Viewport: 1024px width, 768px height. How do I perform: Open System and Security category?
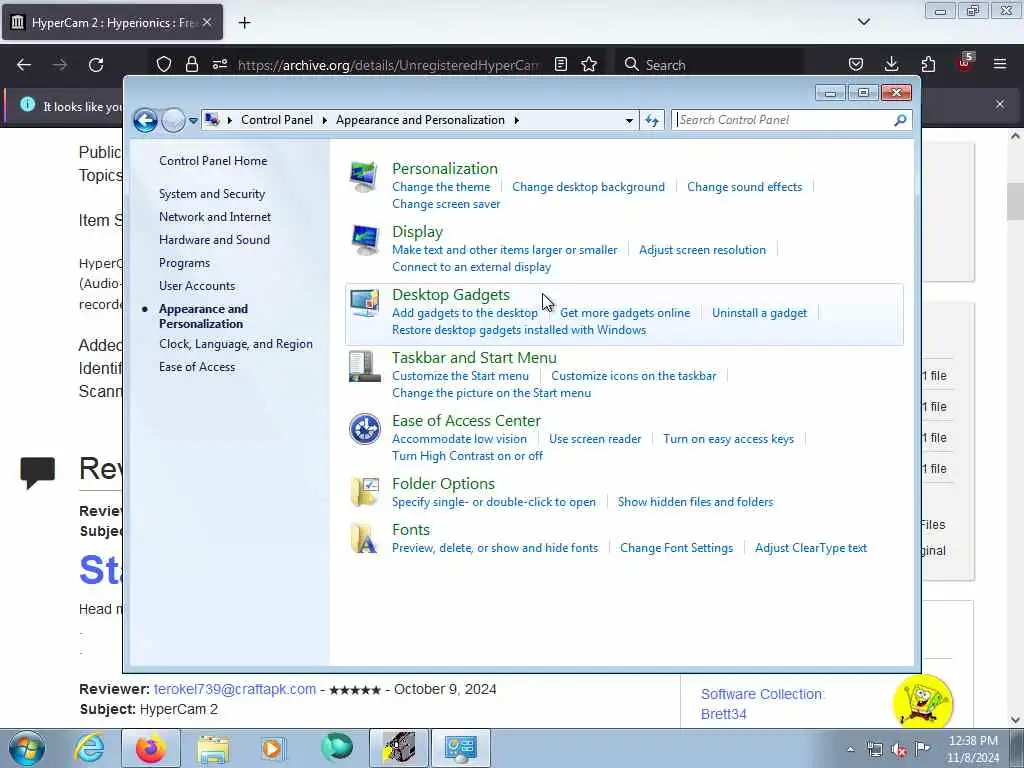(212, 194)
